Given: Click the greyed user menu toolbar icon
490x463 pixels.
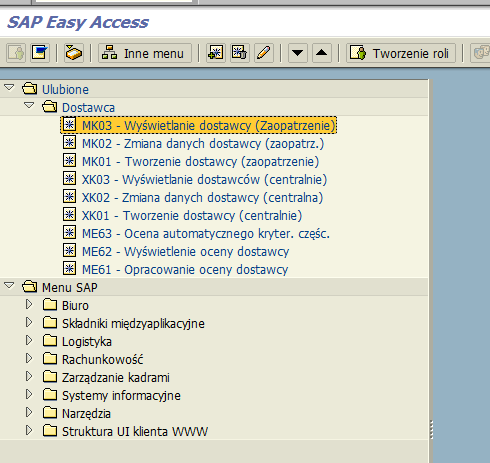Looking at the screenshot, I should tap(16, 53).
